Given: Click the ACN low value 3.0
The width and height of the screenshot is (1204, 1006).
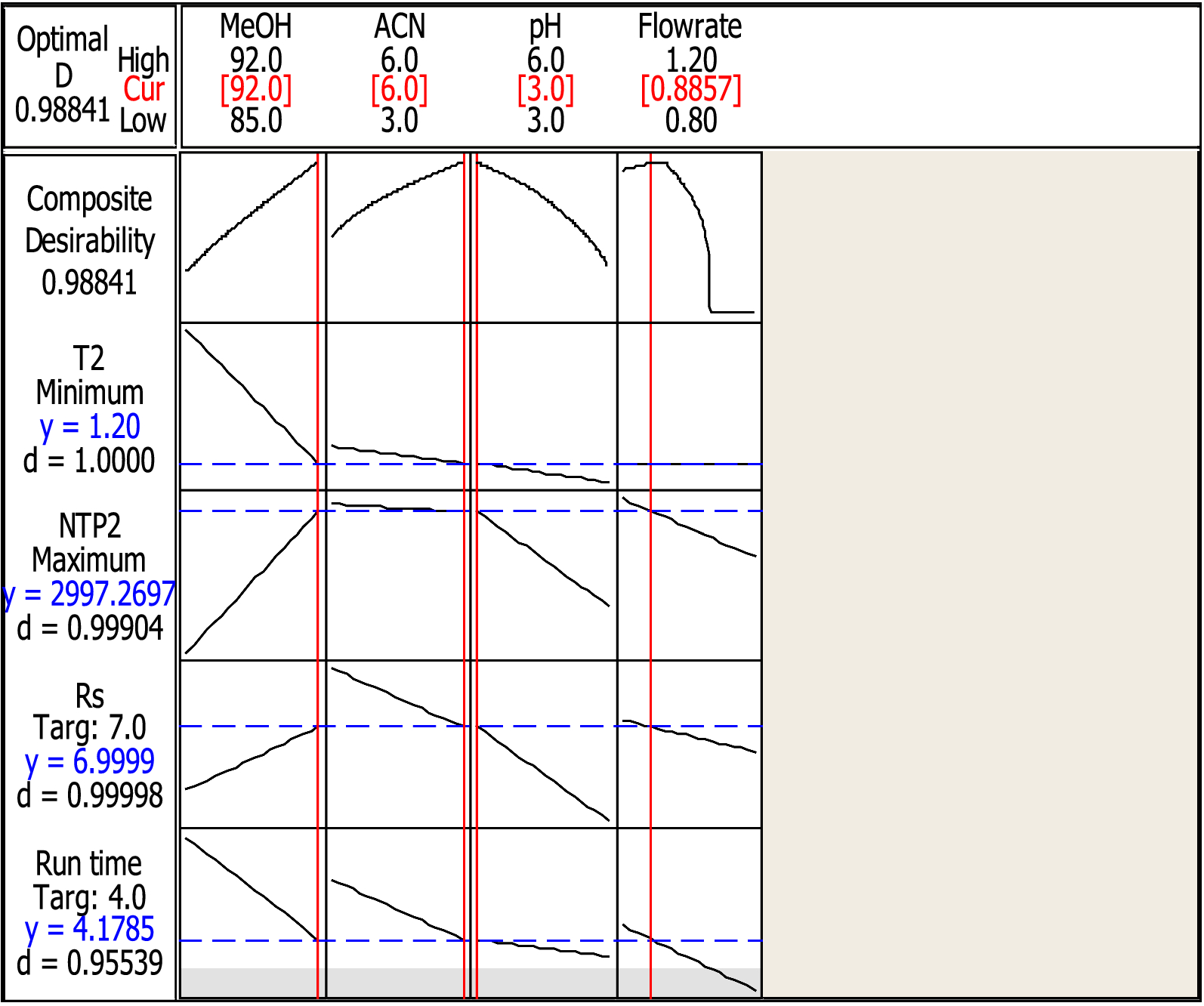Looking at the screenshot, I should coord(400,121).
